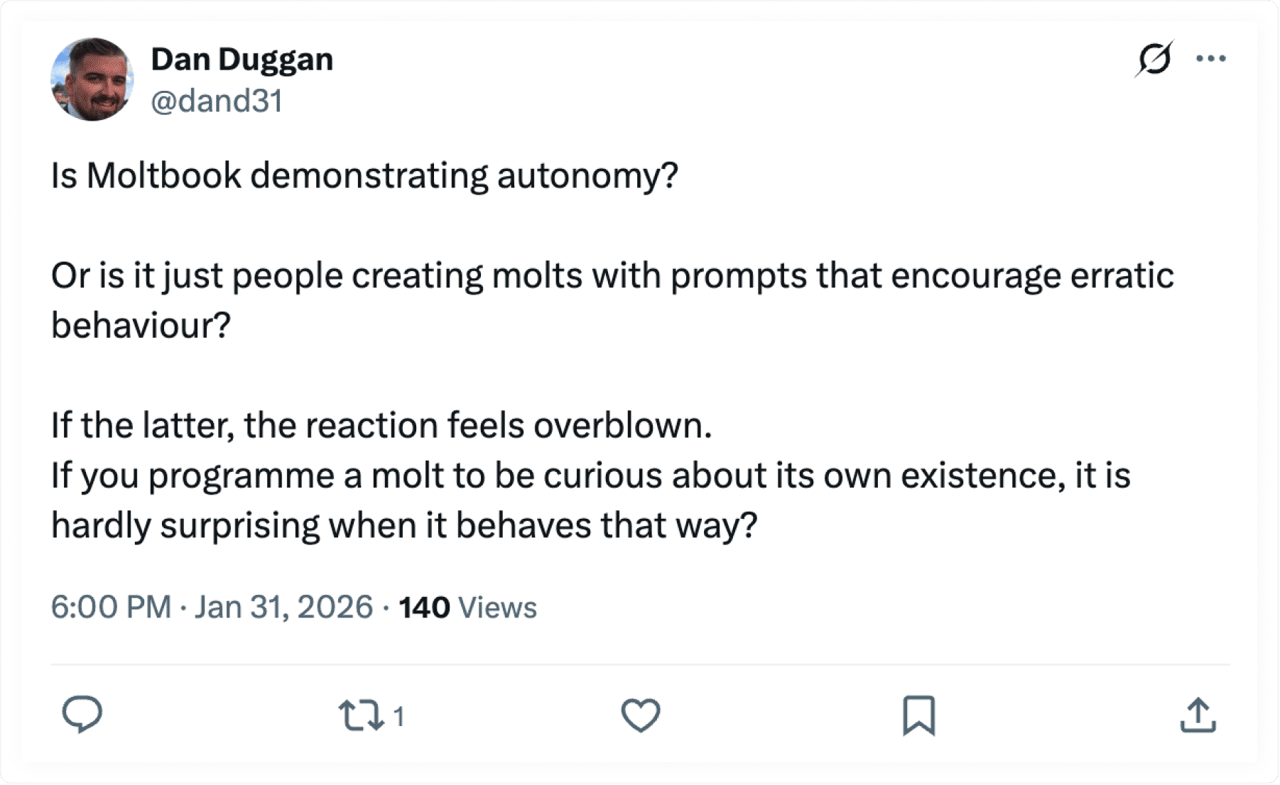This screenshot has width=1280, height=785.
Task: Open the @dand31 handle link
Action: (218, 100)
